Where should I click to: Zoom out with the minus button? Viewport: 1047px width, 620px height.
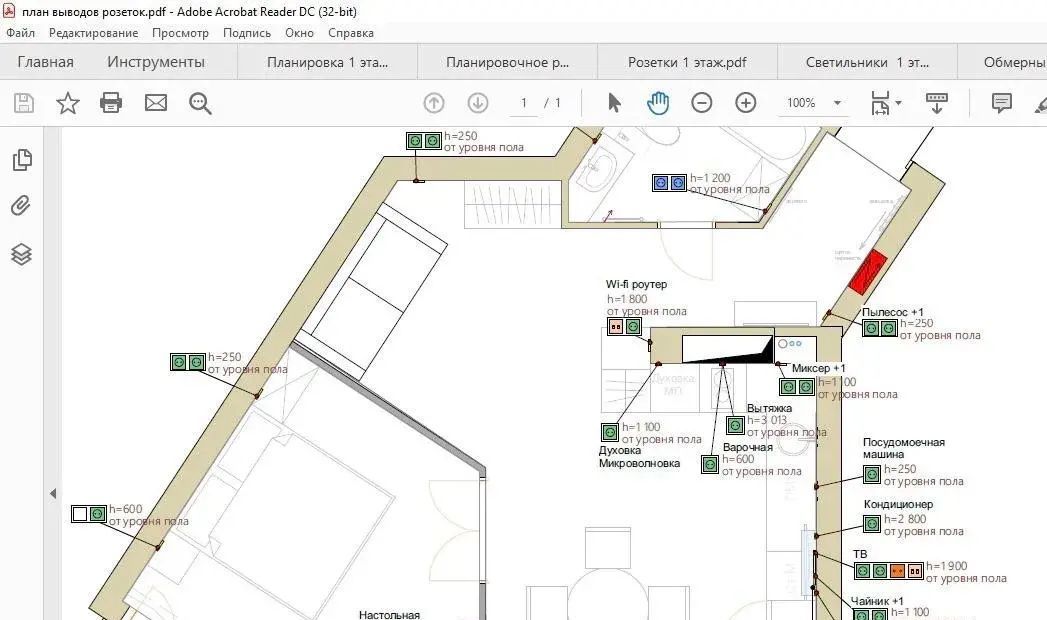702,103
